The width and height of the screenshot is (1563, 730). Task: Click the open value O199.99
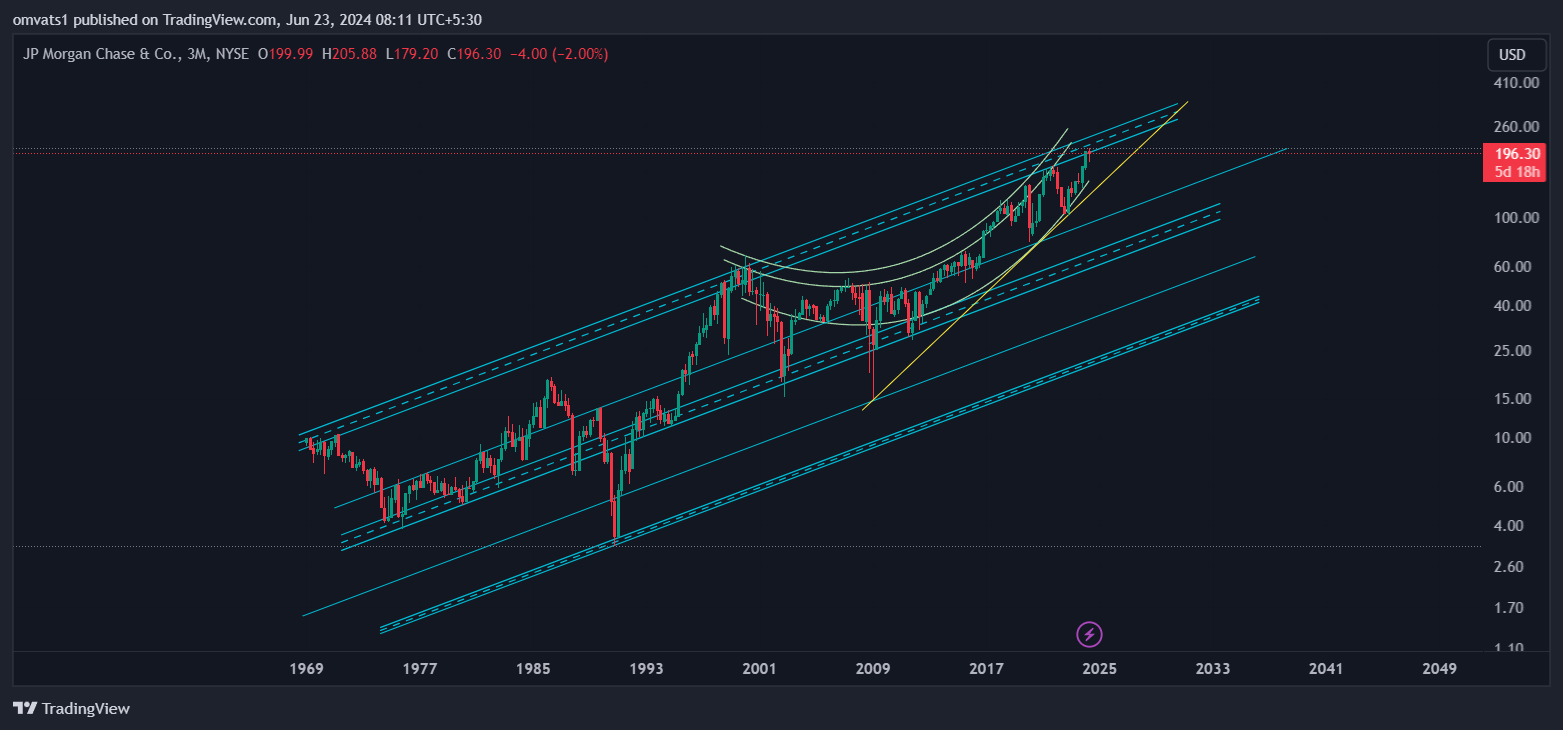pyautogui.click(x=286, y=53)
